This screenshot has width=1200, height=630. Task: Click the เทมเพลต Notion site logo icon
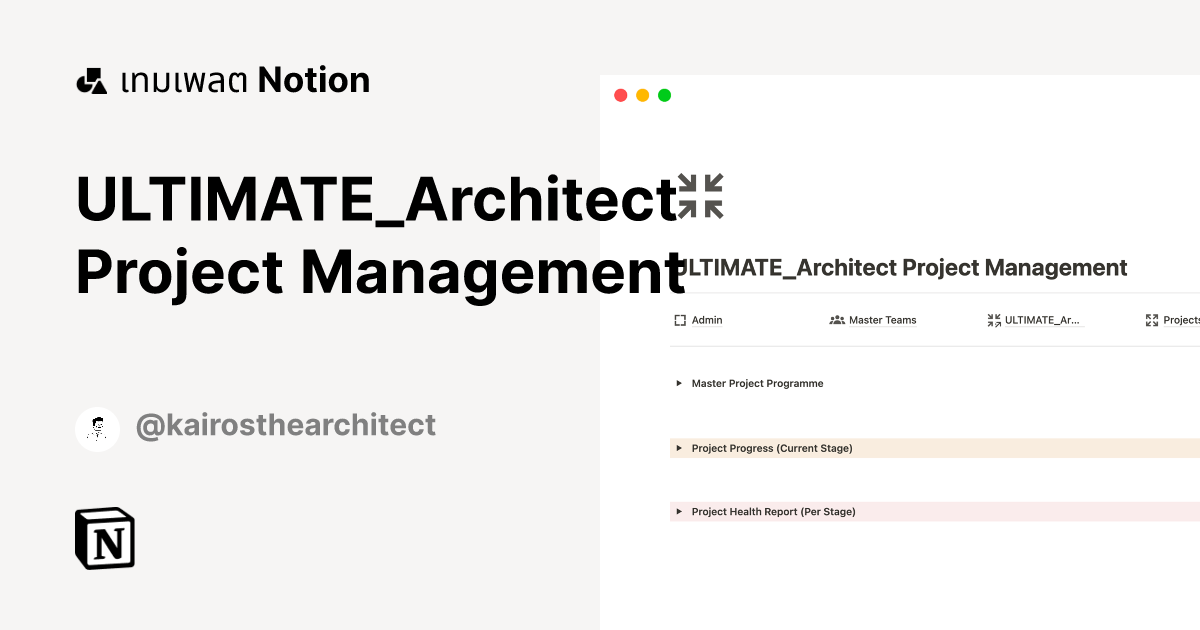coord(91,79)
